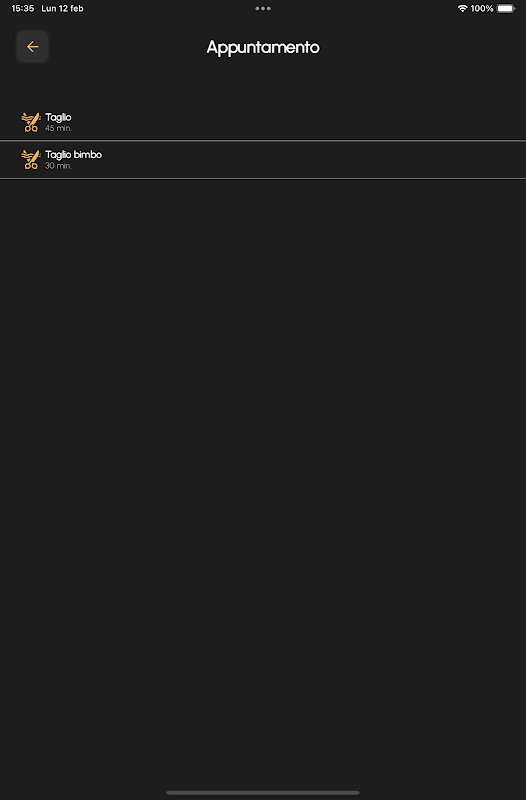Viewport: 526px width, 800px height.
Task: Click the divider line below Taglio row
Action: [263, 140]
